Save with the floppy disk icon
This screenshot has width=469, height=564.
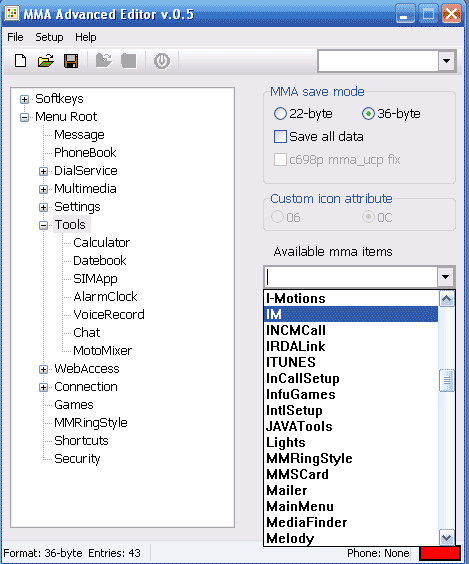click(x=71, y=61)
